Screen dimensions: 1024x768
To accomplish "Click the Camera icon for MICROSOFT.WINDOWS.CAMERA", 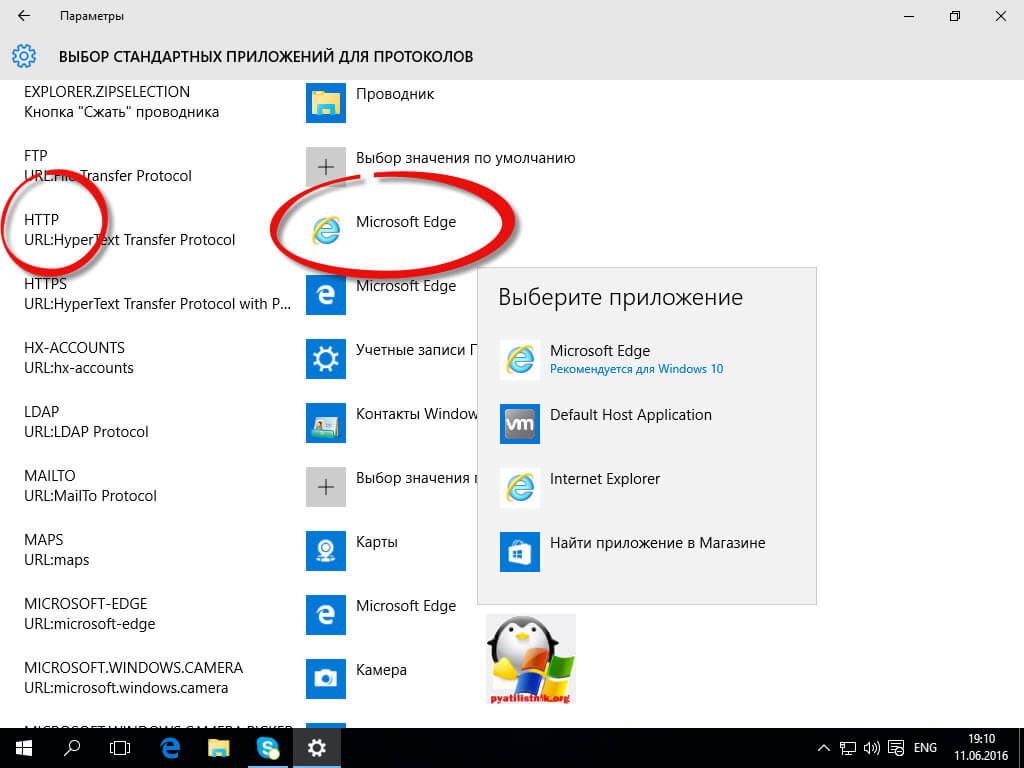I will point(325,678).
